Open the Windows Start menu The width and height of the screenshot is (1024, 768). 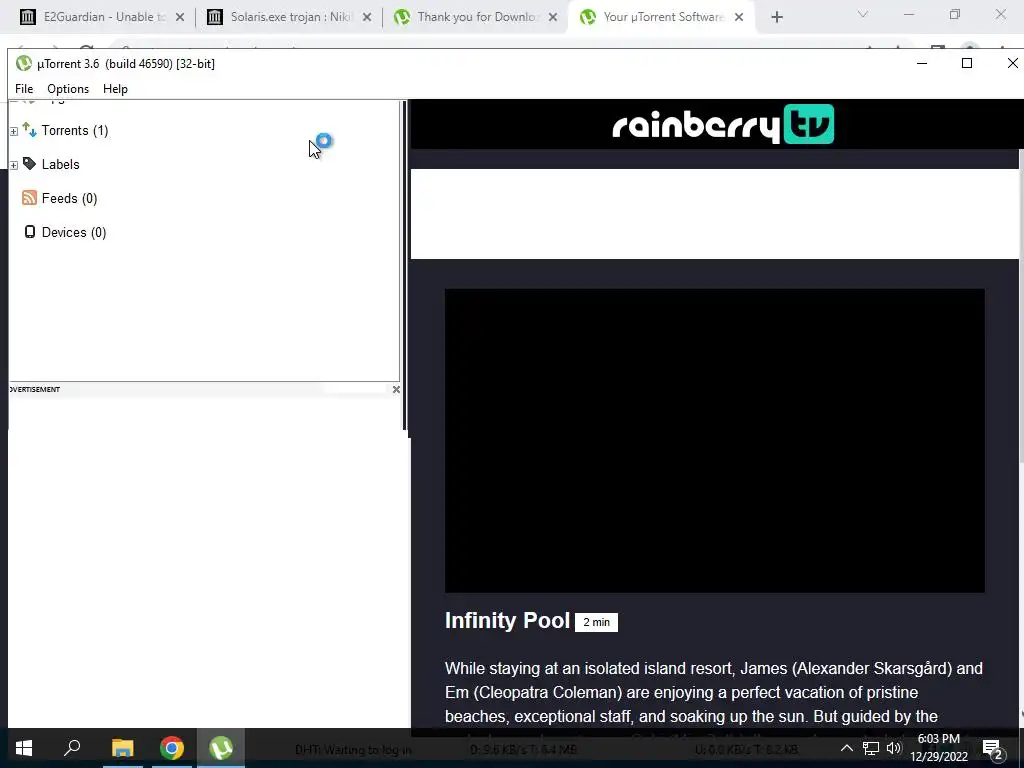pos(24,748)
